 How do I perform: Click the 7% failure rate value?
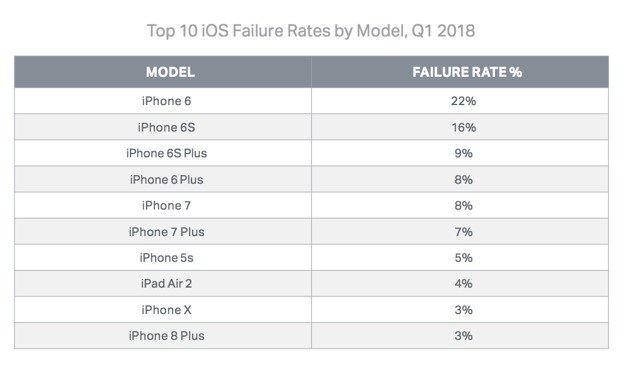coord(464,232)
